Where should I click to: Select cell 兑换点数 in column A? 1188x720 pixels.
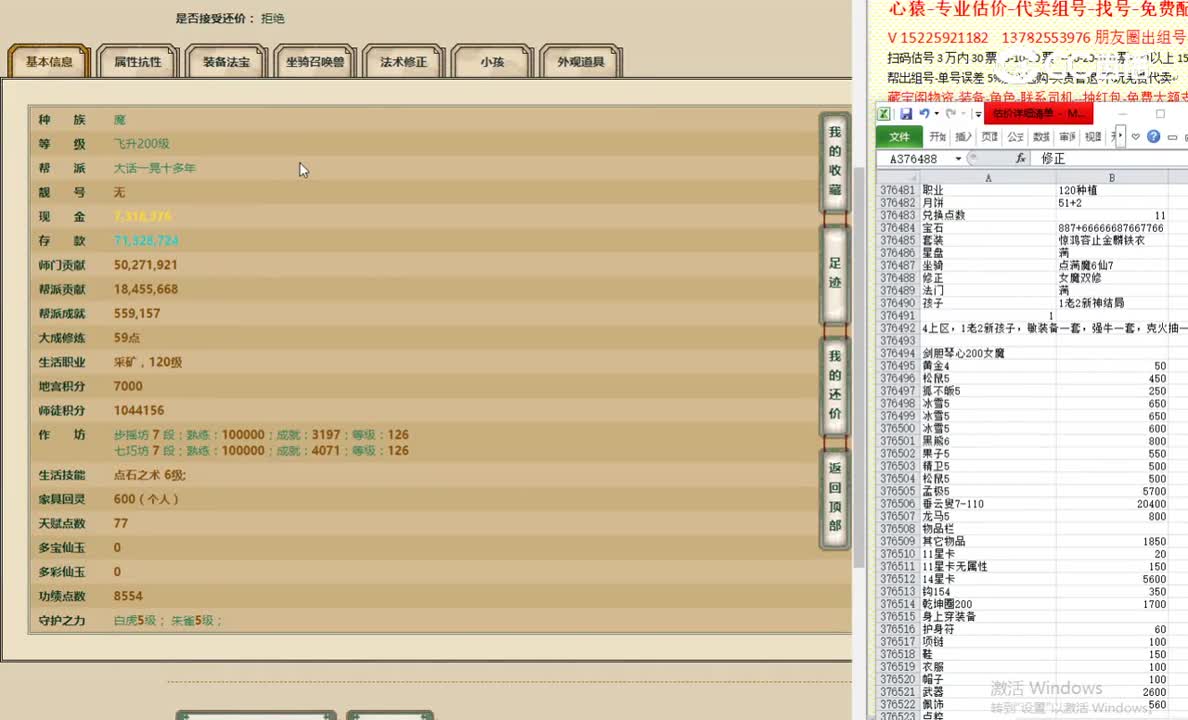(988, 215)
